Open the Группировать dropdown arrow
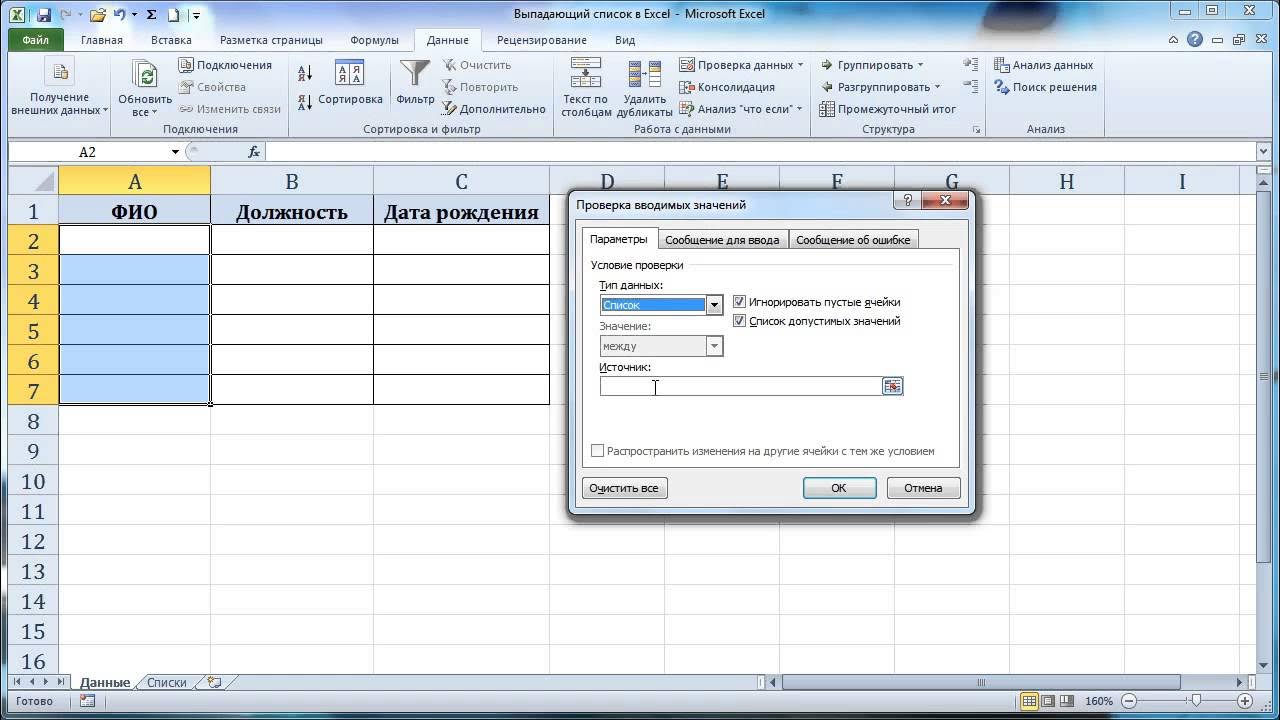The width and height of the screenshot is (1280, 720). (x=920, y=65)
